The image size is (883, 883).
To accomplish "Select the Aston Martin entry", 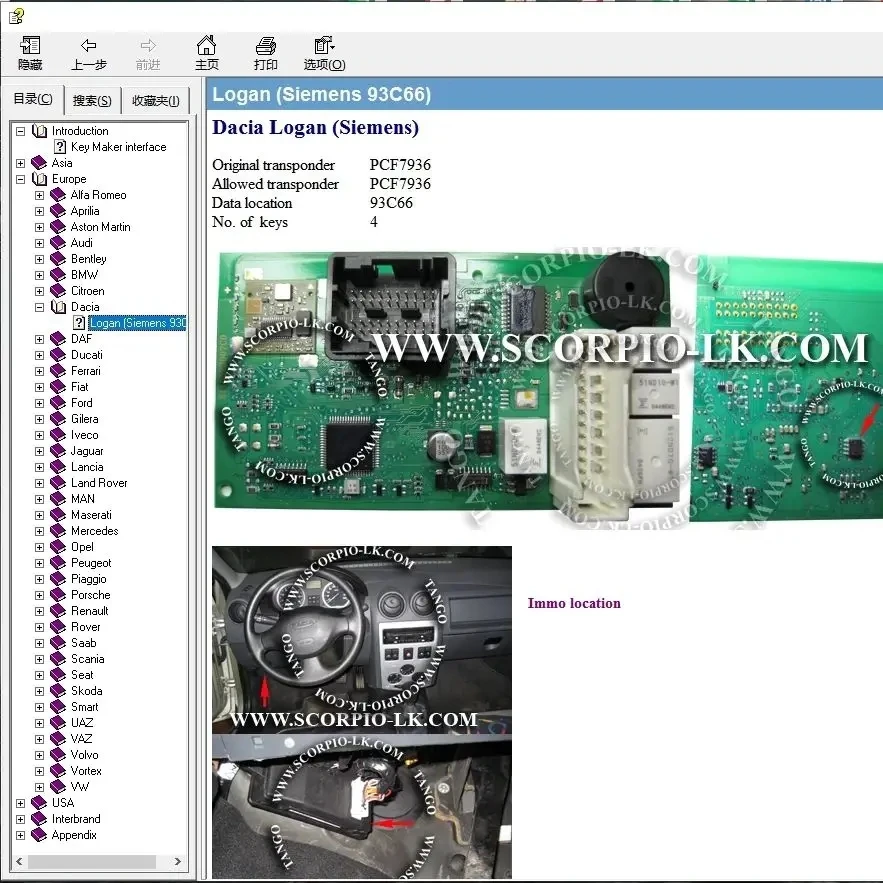I will click(x=100, y=227).
